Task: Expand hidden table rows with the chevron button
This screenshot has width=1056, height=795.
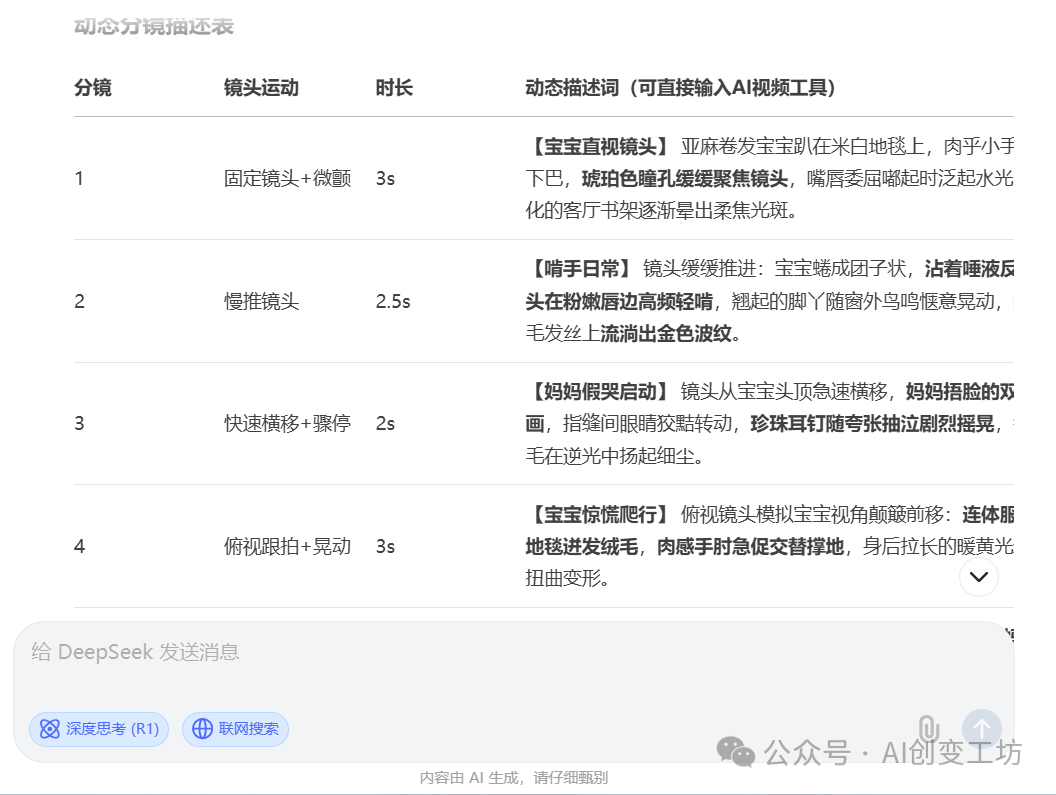Action: point(978,577)
